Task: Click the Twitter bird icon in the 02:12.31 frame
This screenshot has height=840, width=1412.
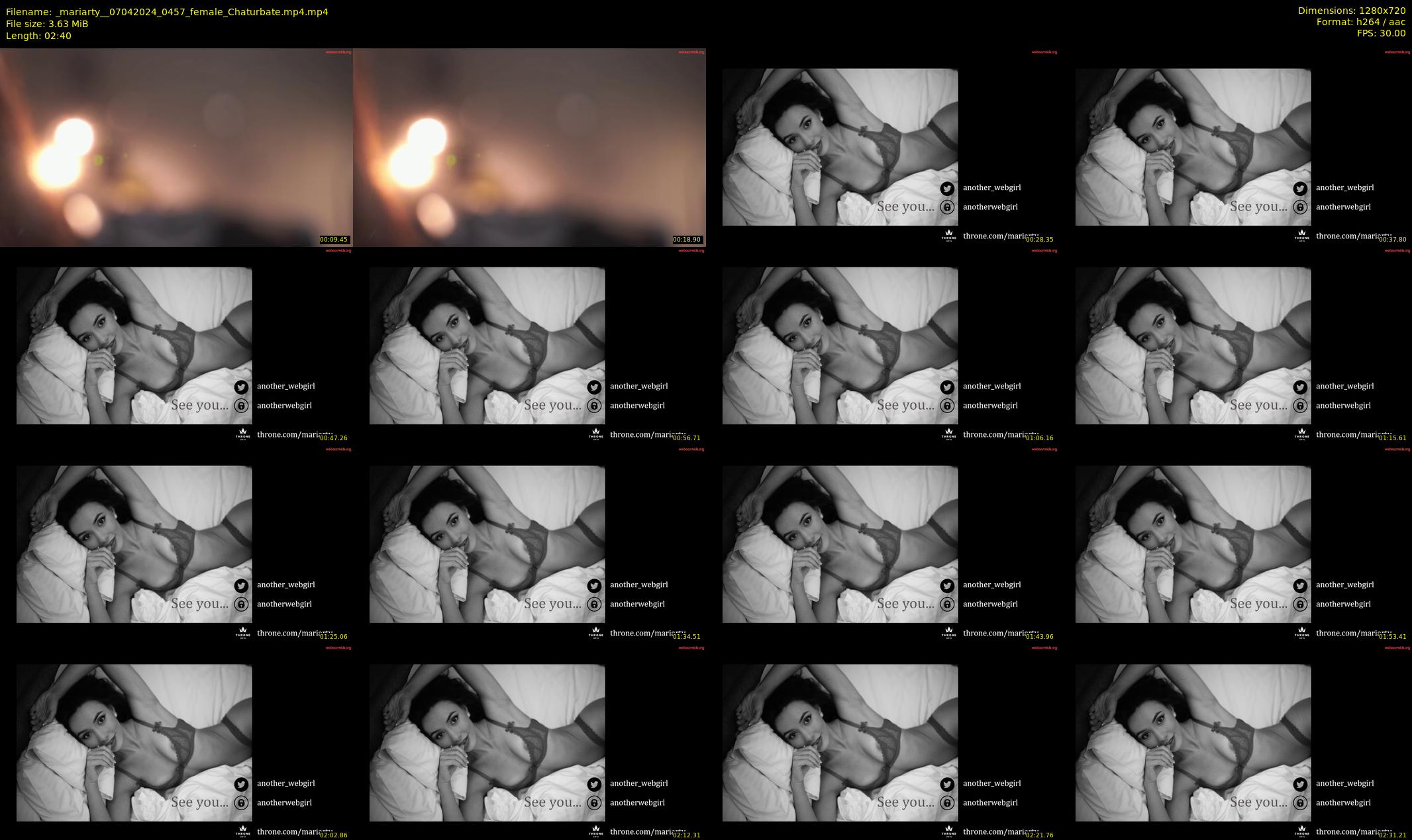Action: [594, 784]
